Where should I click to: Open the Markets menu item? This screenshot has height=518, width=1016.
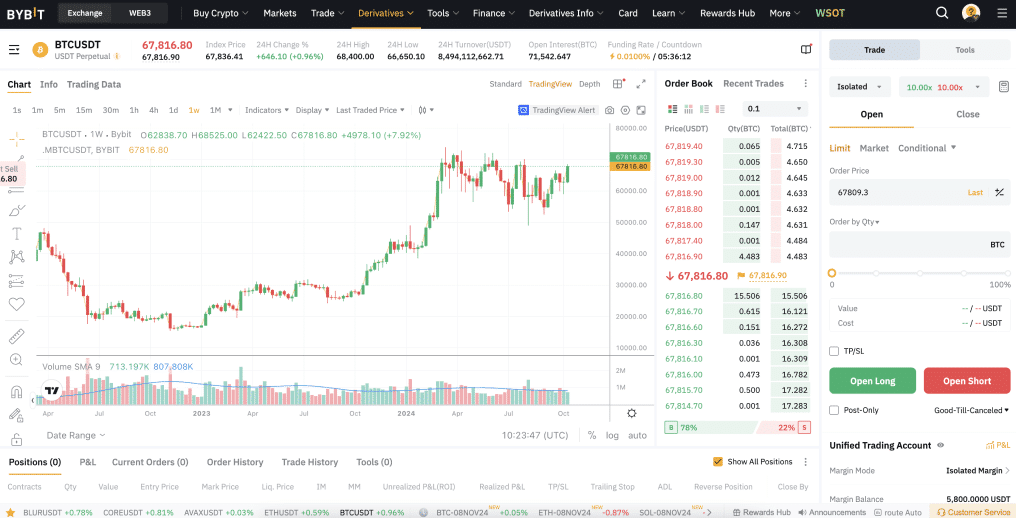tap(280, 13)
